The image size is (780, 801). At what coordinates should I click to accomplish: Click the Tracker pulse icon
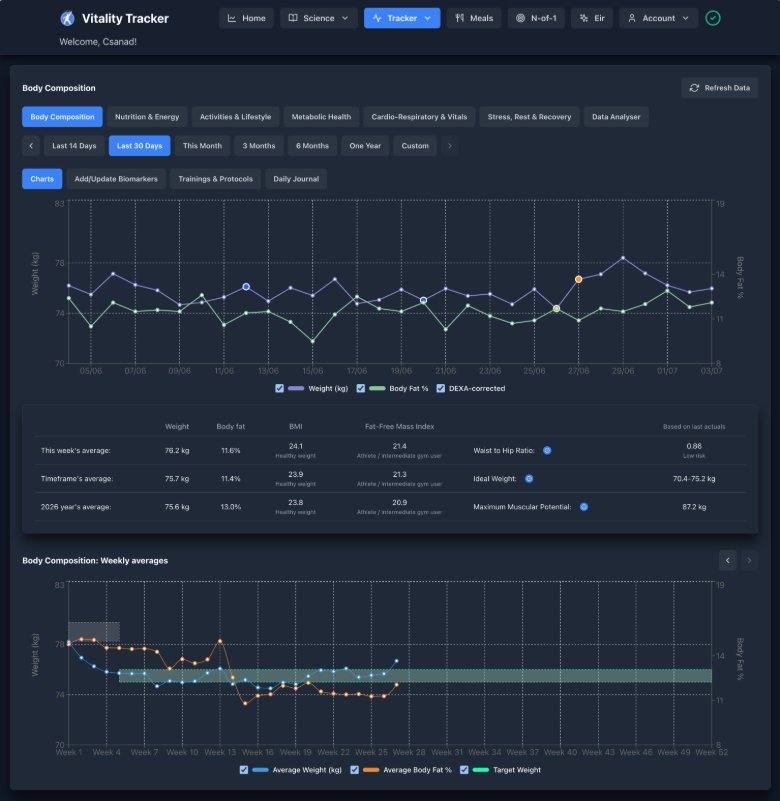(x=377, y=18)
